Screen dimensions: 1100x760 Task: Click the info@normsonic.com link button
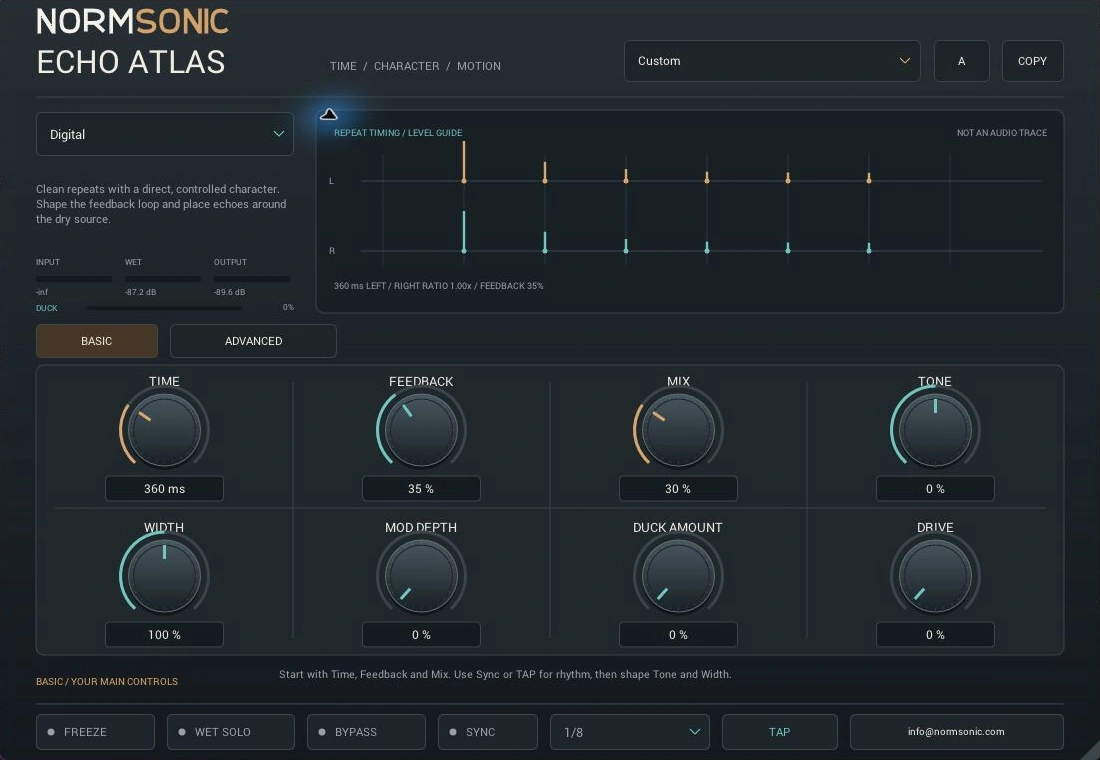[957, 732]
